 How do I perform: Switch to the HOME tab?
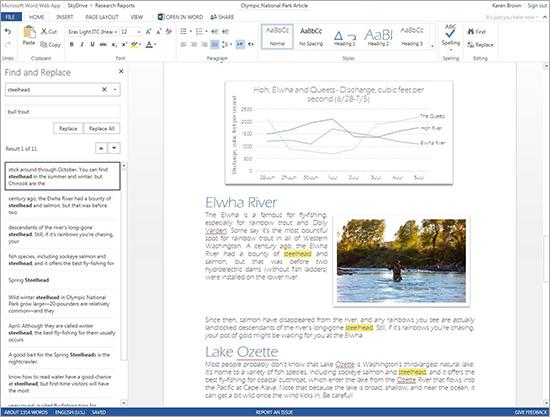click(x=36, y=17)
